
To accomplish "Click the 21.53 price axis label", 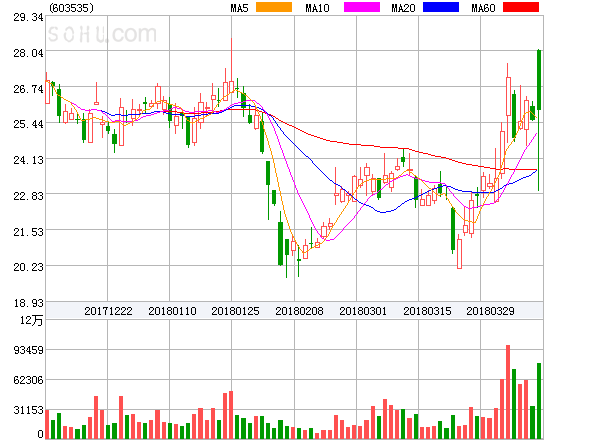I will tap(28, 232).
